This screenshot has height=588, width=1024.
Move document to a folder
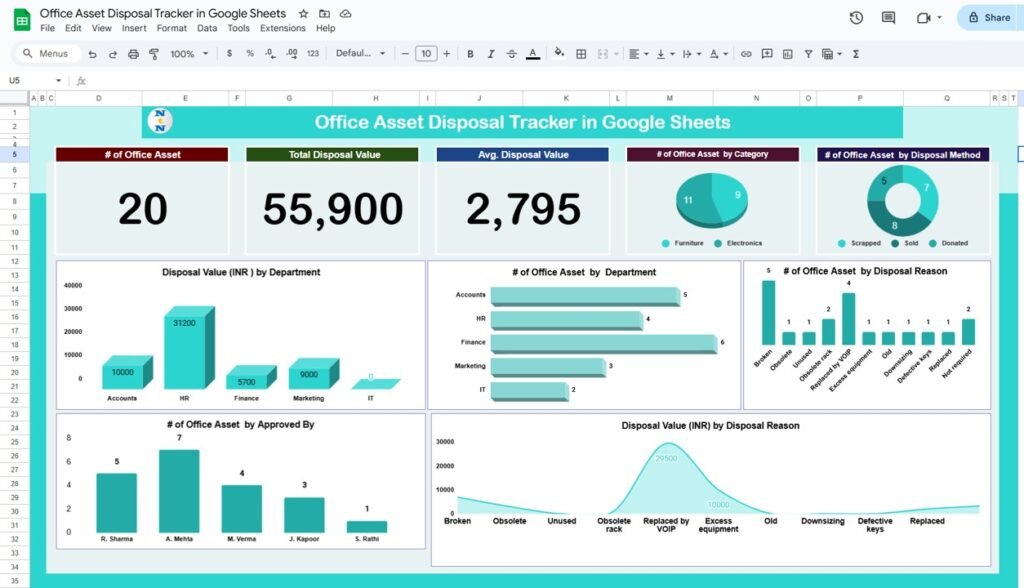point(325,14)
